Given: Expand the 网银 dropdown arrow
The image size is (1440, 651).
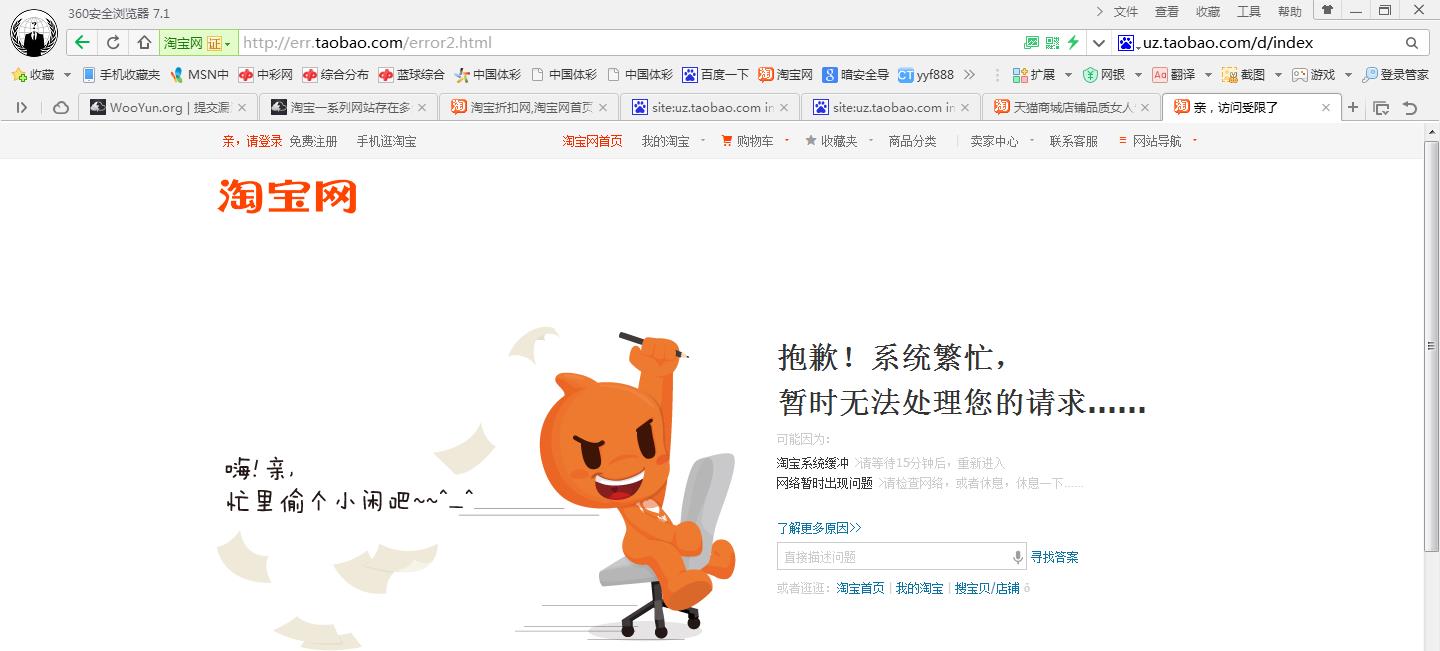Looking at the screenshot, I should [x=1138, y=75].
